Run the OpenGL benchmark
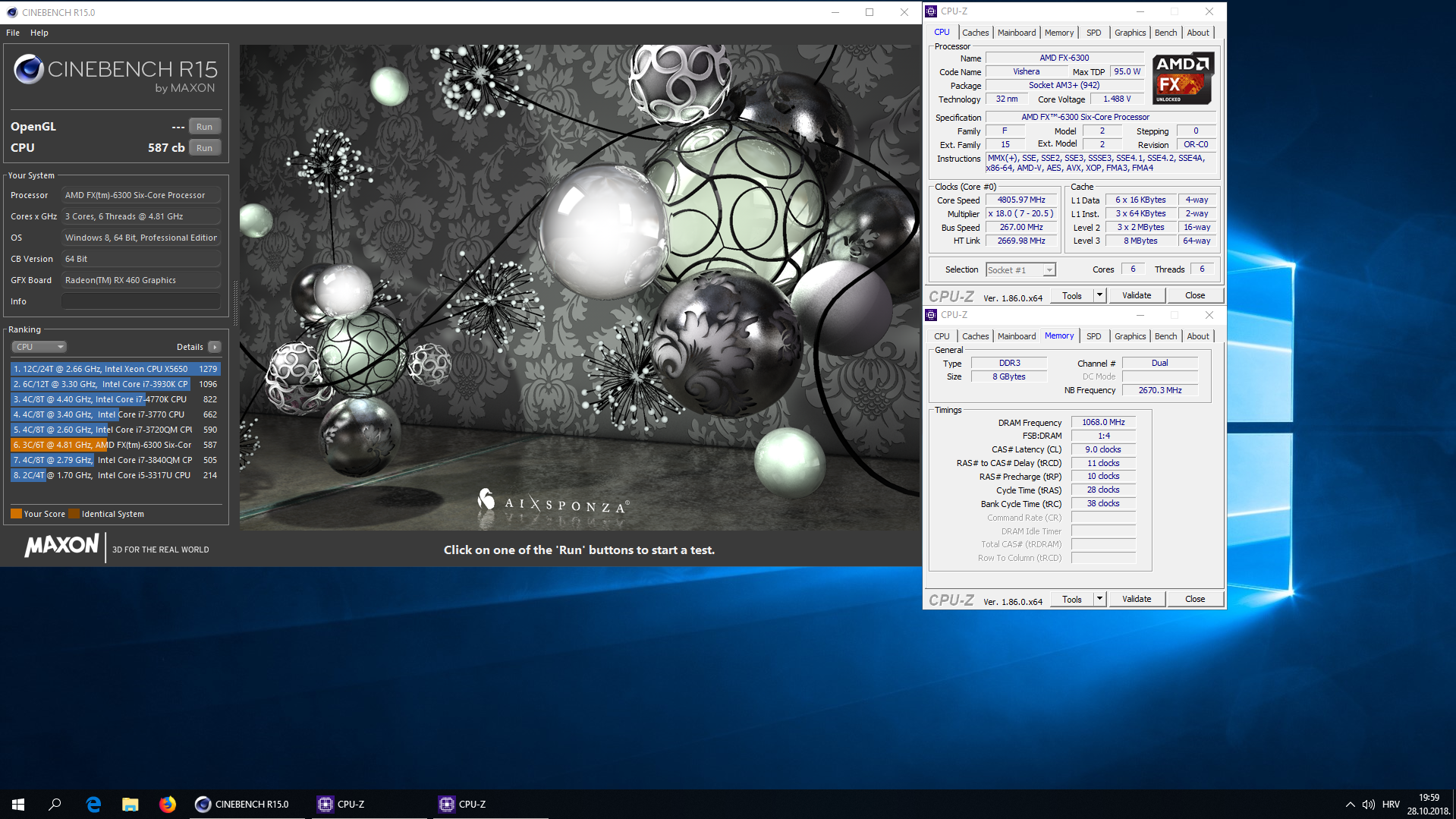 pyautogui.click(x=205, y=127)
